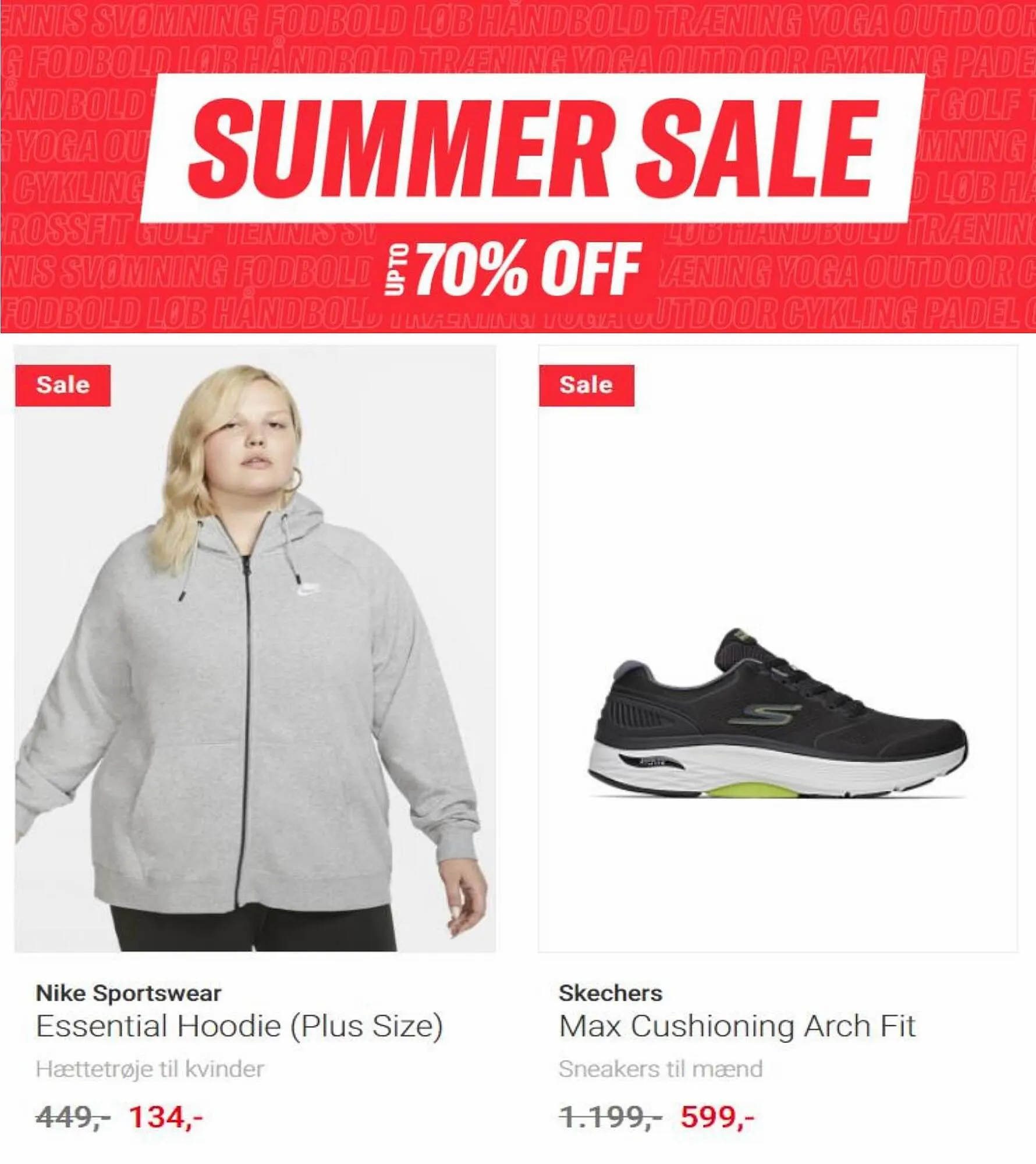Open the grey Nike hoodie product image
The height and width of the screenshot is (1164, 1036).
[x=255, y=648]
